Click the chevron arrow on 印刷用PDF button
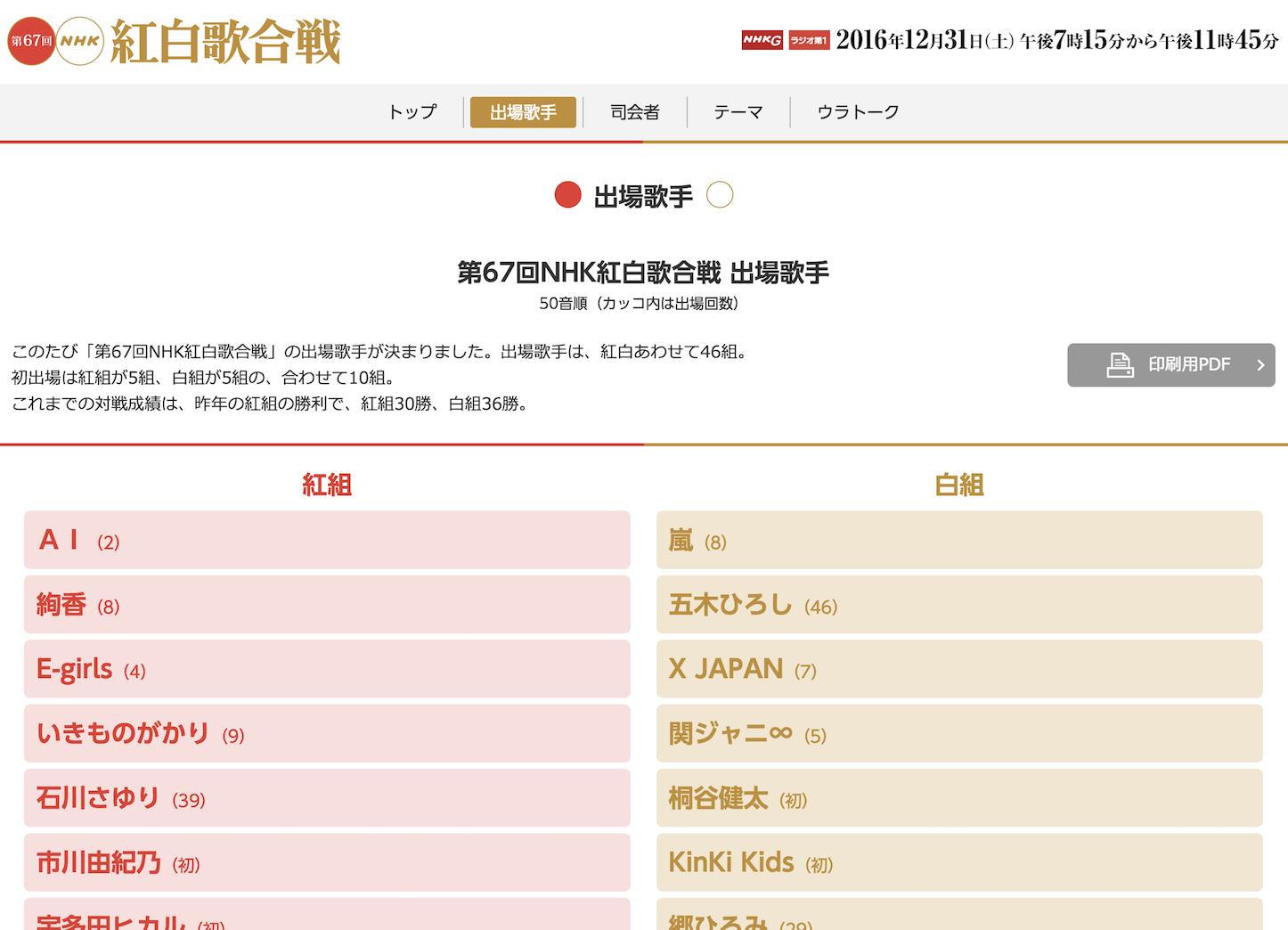 [1259, 365]
